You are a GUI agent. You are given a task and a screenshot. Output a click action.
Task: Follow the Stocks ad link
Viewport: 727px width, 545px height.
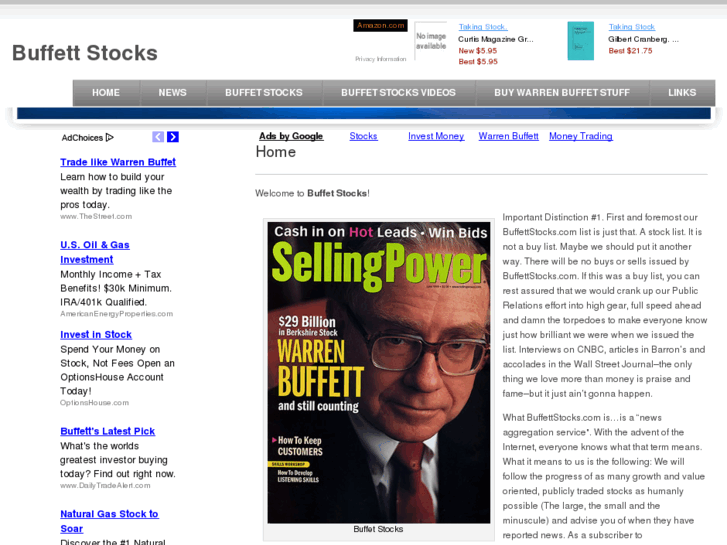pos(364,136)
